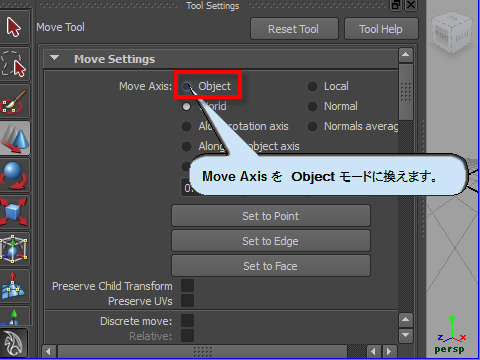The image size is (480, 360).
Task: Click the Tool Settings panel title
Action: tap(213, 5)
